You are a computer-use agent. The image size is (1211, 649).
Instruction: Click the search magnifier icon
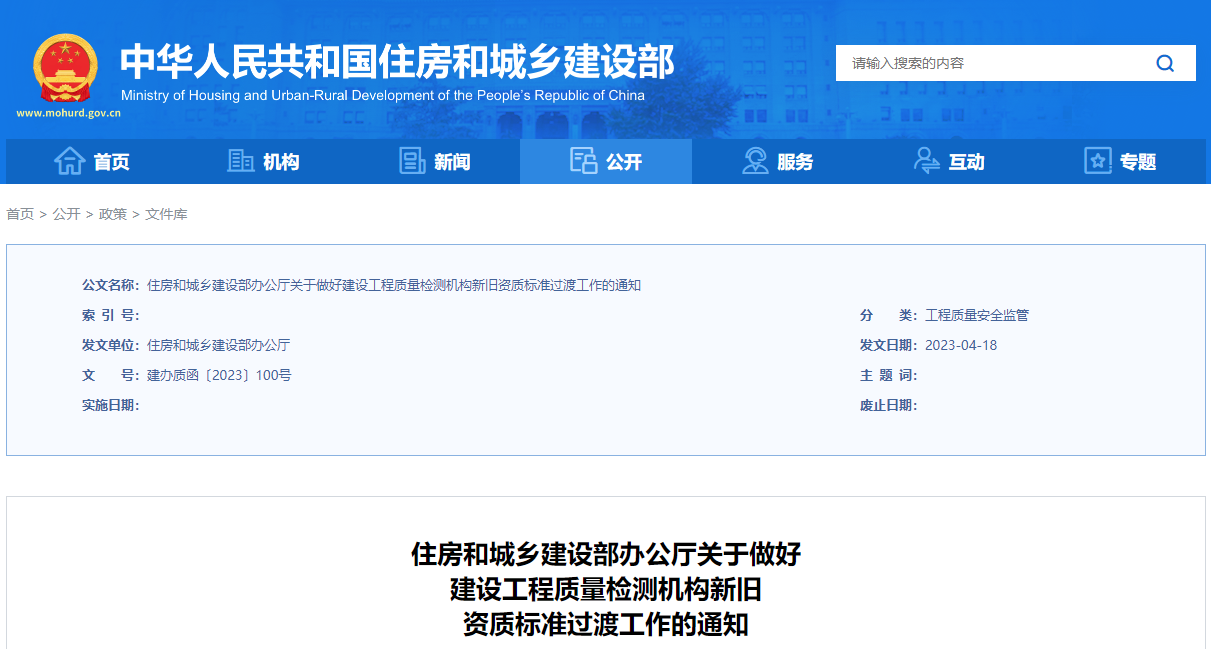point(1165,63)
